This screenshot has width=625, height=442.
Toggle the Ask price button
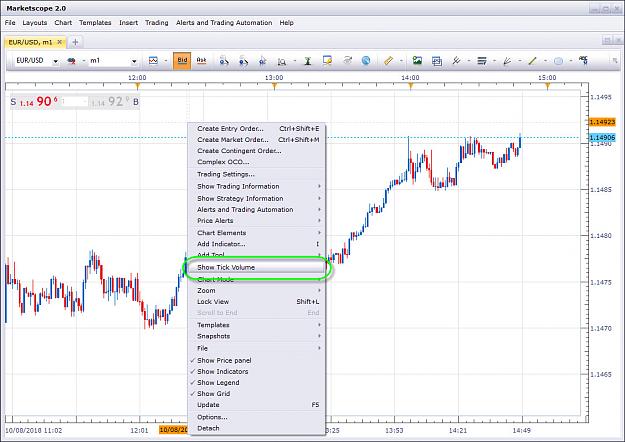[x=201, y=61]
